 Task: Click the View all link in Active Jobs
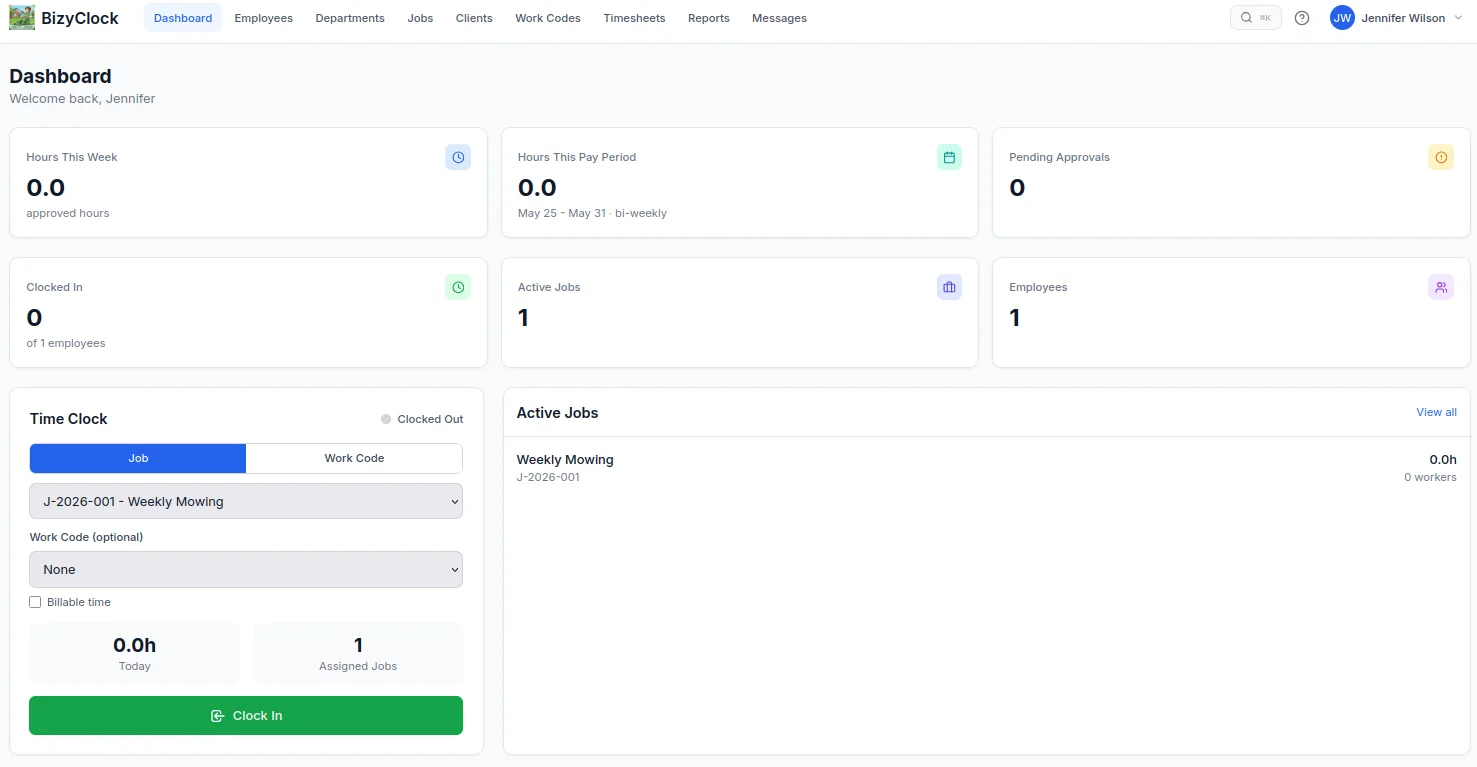coord(1436,412)
